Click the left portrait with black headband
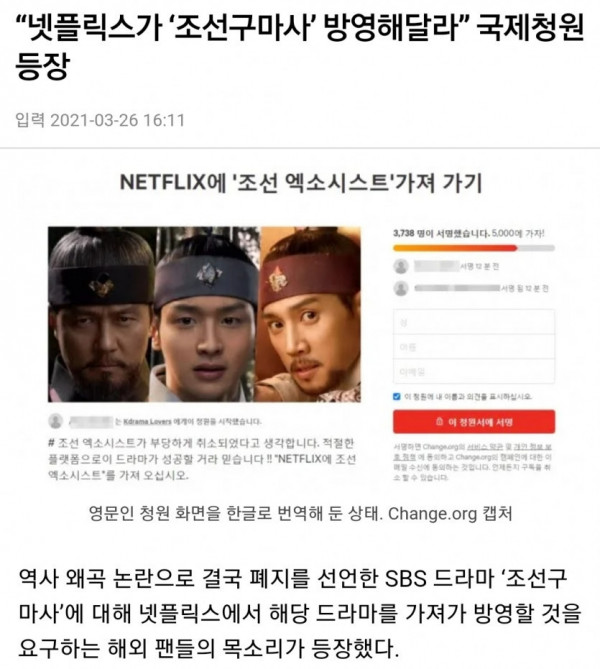 click(x=100, y=314)
